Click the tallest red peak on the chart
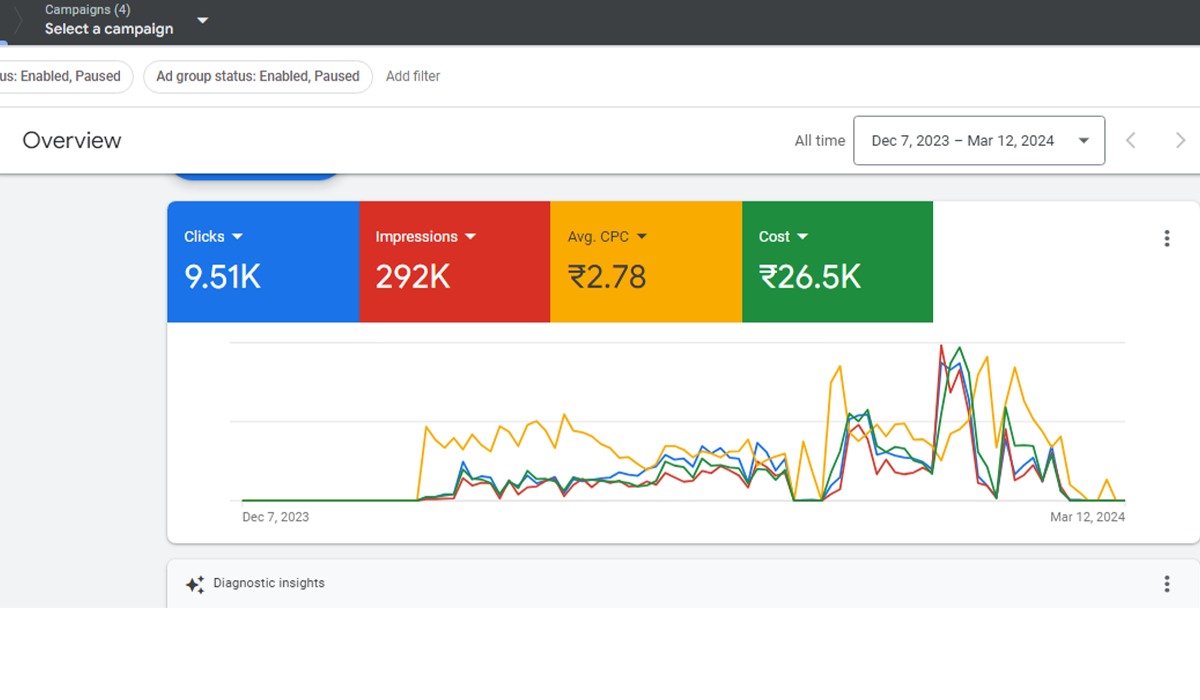 point(941,348)
